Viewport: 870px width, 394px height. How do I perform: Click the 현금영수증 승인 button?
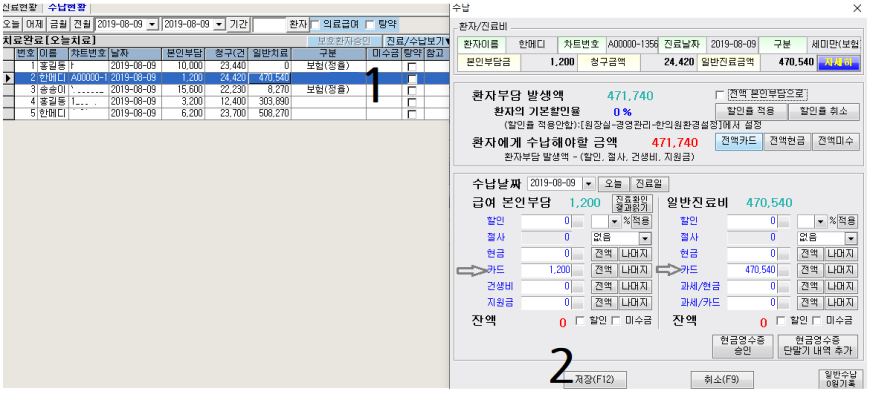pyautogui.click(x=742, y=346)
